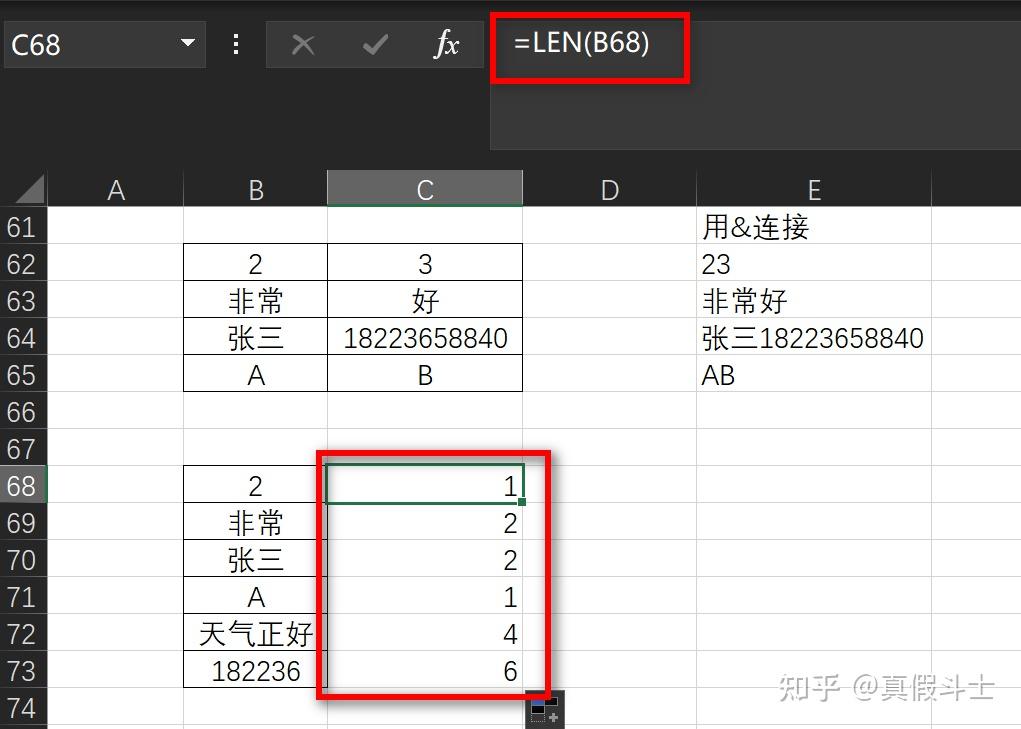Confirm the entry with the checkmark icon
This screenshot has height=729, width=1021.
pos(375,45)
